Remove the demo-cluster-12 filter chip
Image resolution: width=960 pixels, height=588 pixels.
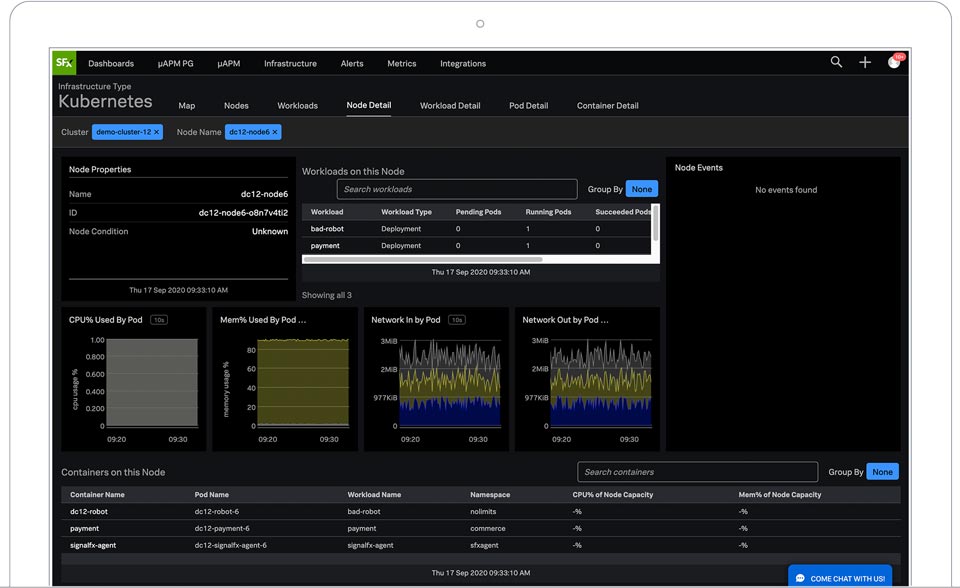[156, 132]
